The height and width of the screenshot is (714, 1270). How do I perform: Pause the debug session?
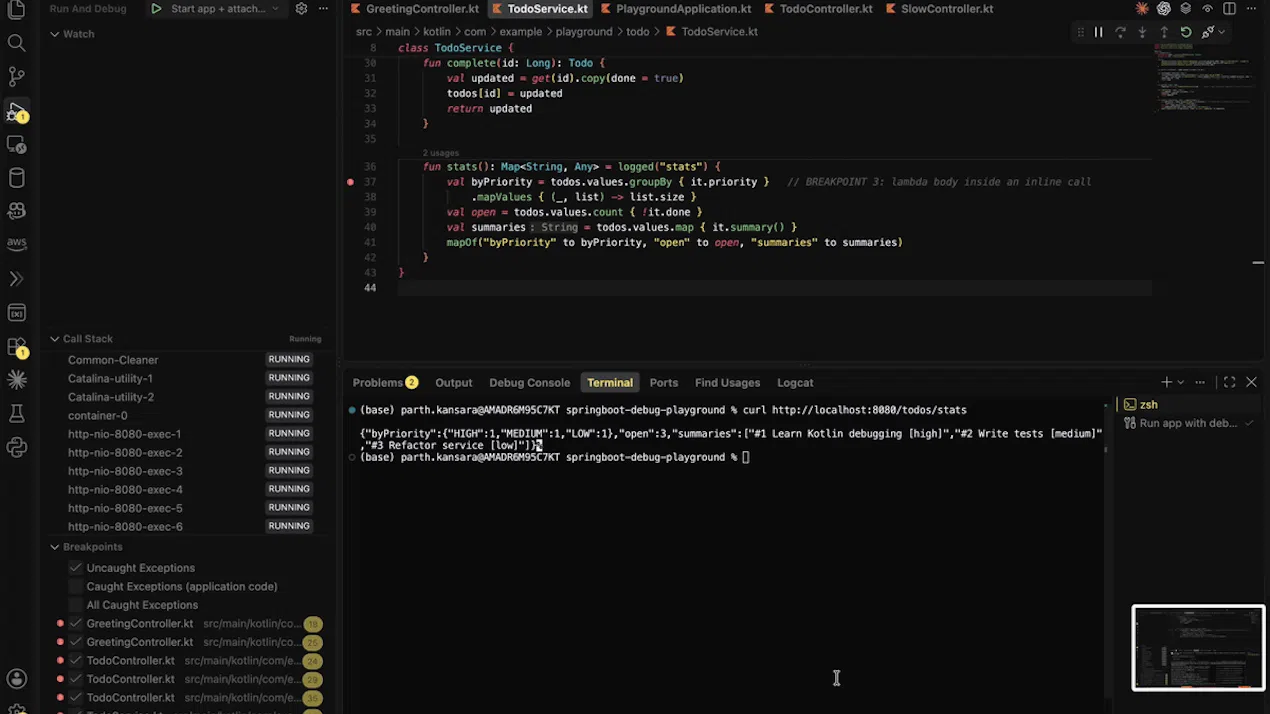1098,32
